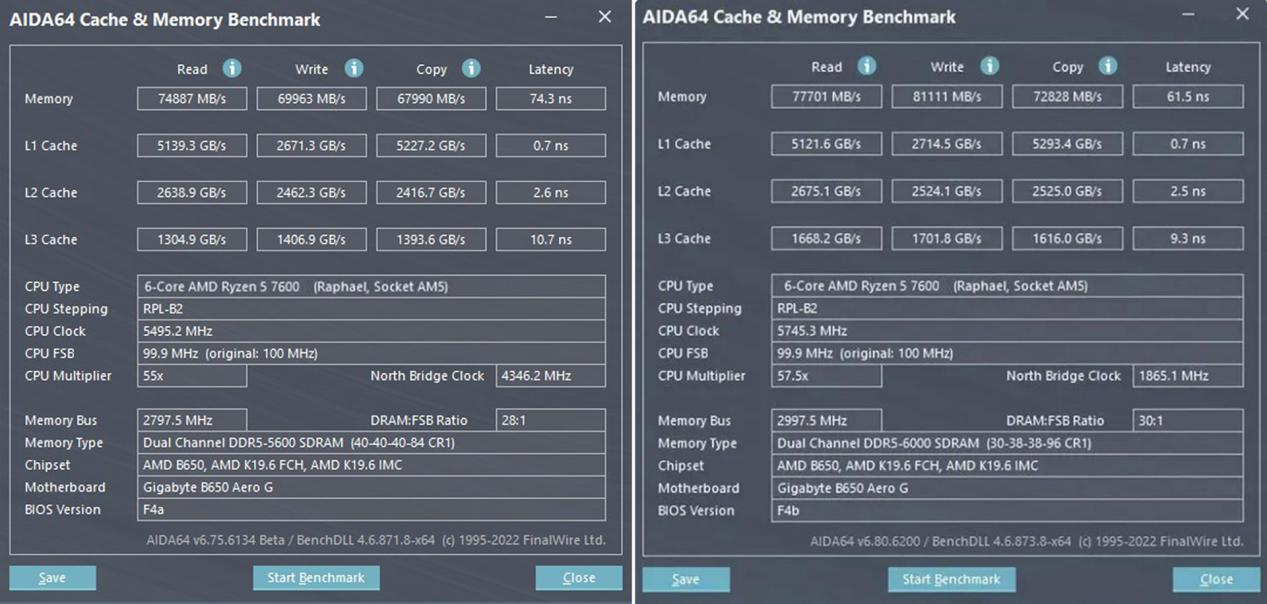The height and width of the screenshot is (604, 1267).
Task: Select the Memory Read result showing 74887 MB/s
Action: pos(191,98)
